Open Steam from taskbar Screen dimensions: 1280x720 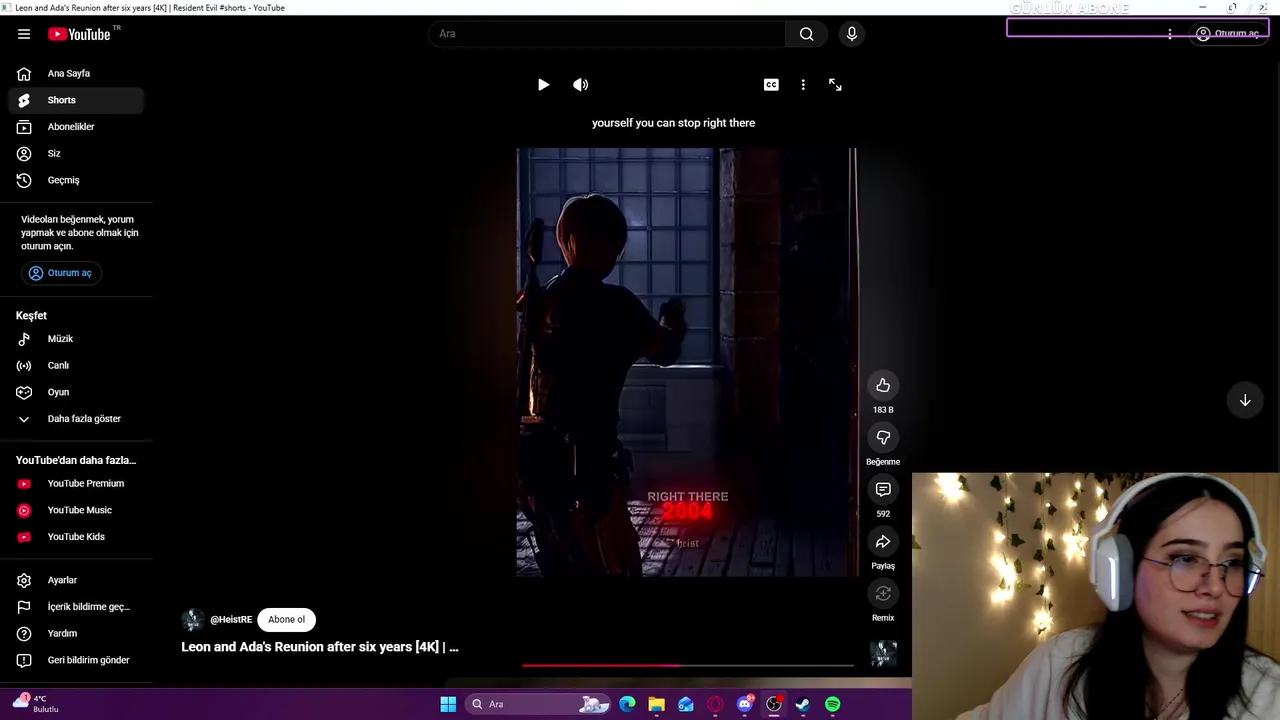[802, 704]
